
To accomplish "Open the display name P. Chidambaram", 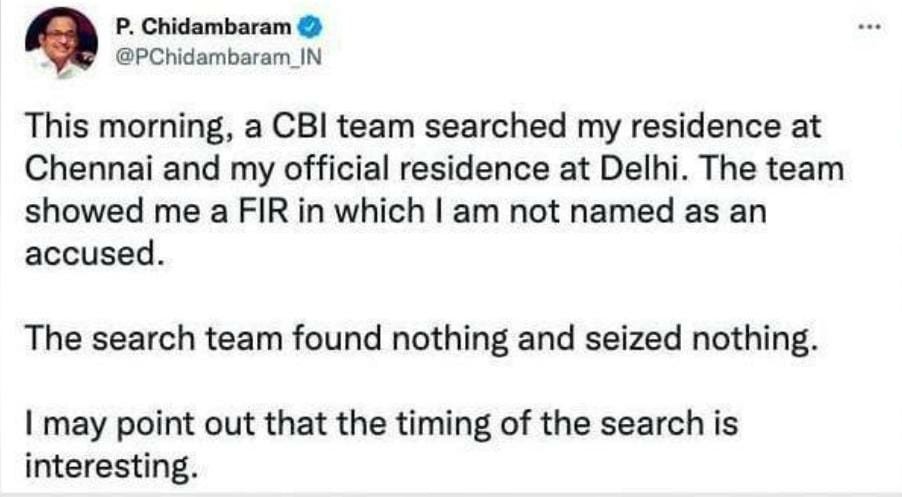I will click(203, 26).
